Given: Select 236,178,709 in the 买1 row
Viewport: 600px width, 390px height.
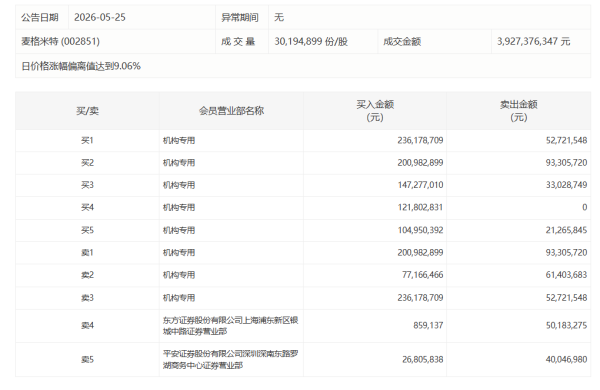Looking at the screenshot, I should (420, 140).
